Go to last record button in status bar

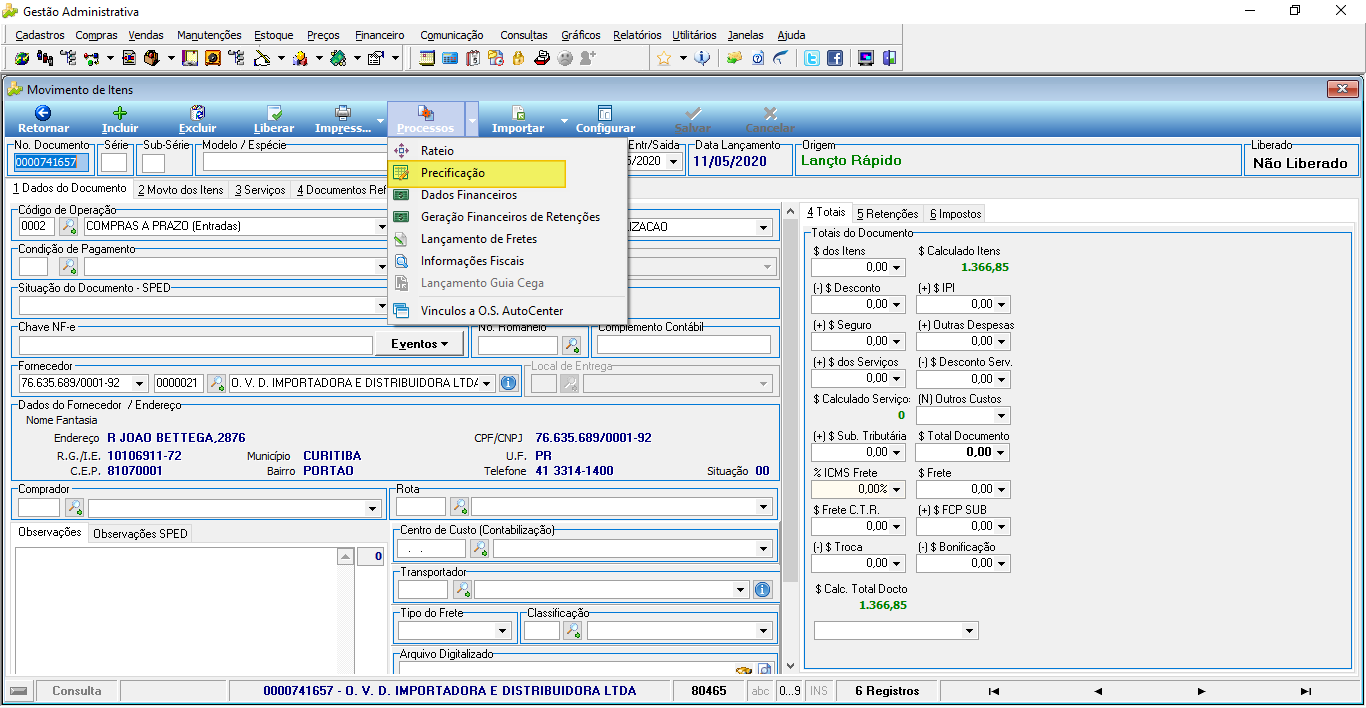point(1305,691)
